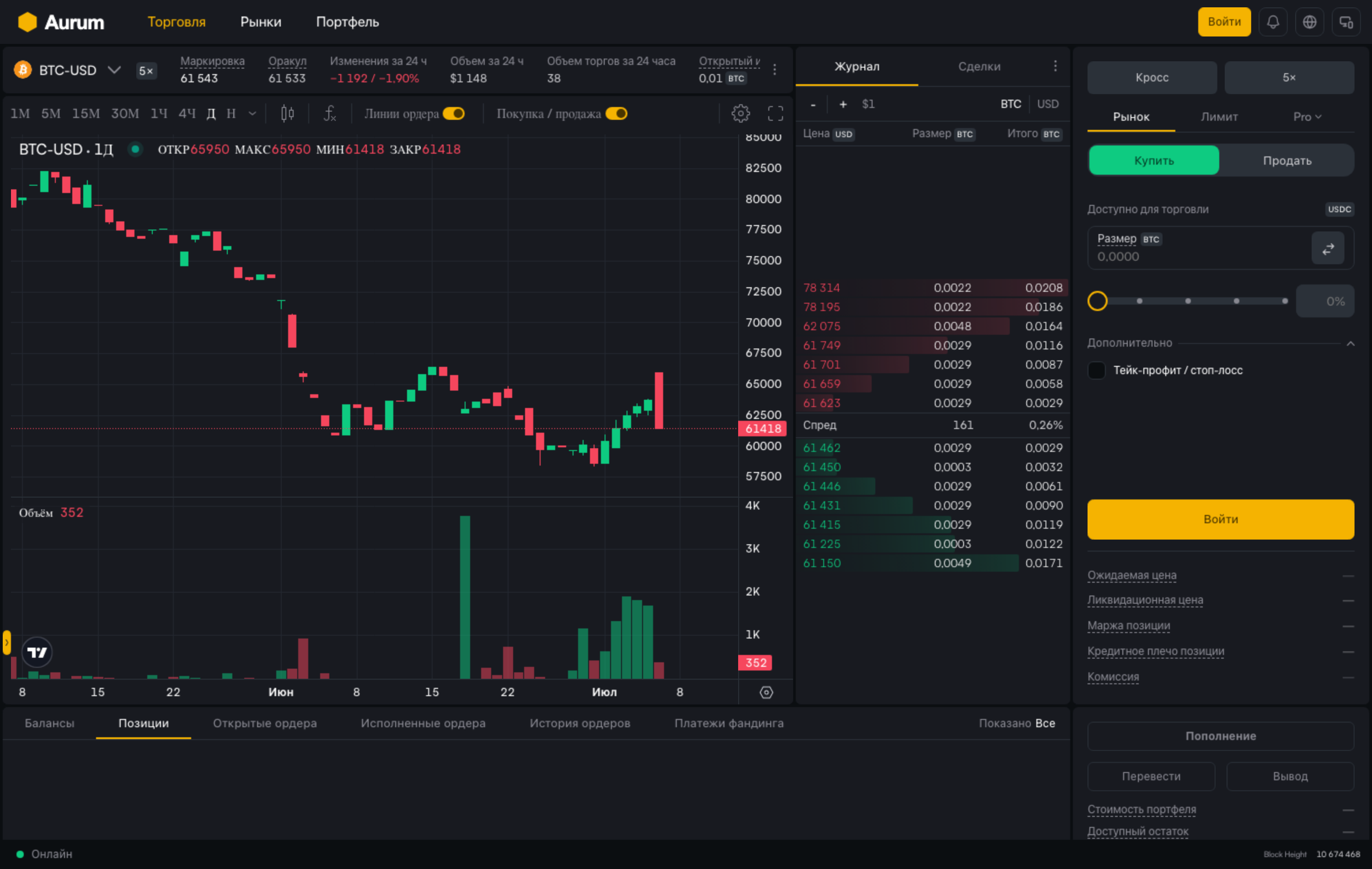The height and width of the screenshot is (869, 1372).
Task: Switch to Журнал tab
Action: [857, 66]
